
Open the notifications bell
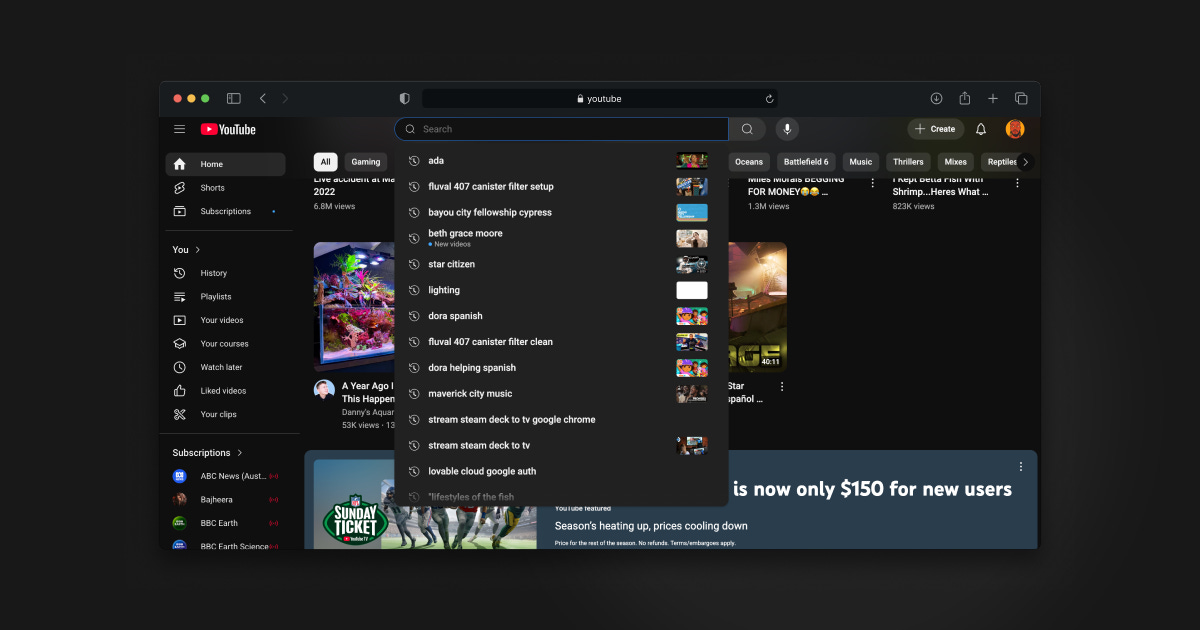[x=981, y=129]
